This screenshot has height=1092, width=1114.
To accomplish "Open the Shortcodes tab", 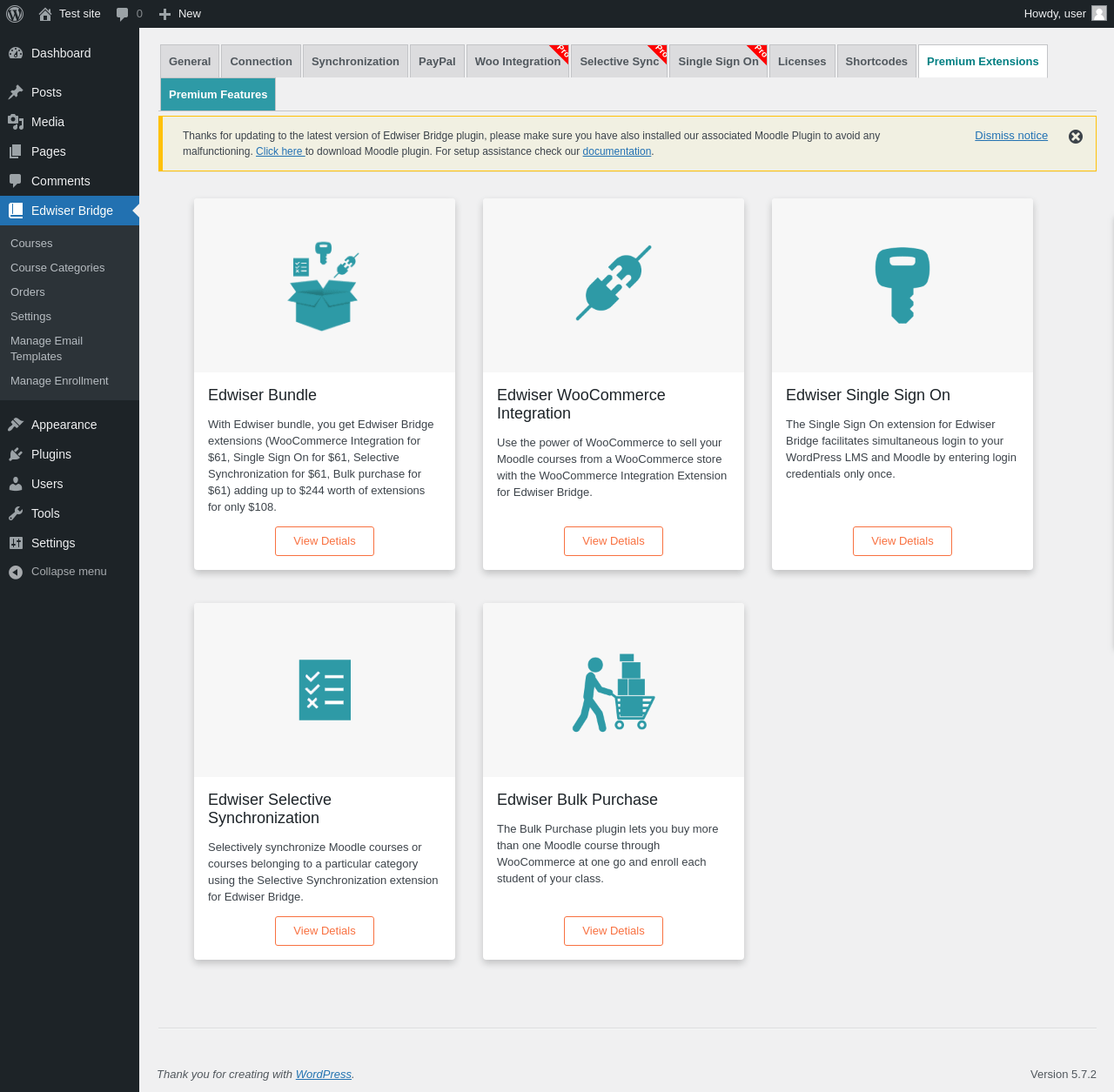I will 876,61.
